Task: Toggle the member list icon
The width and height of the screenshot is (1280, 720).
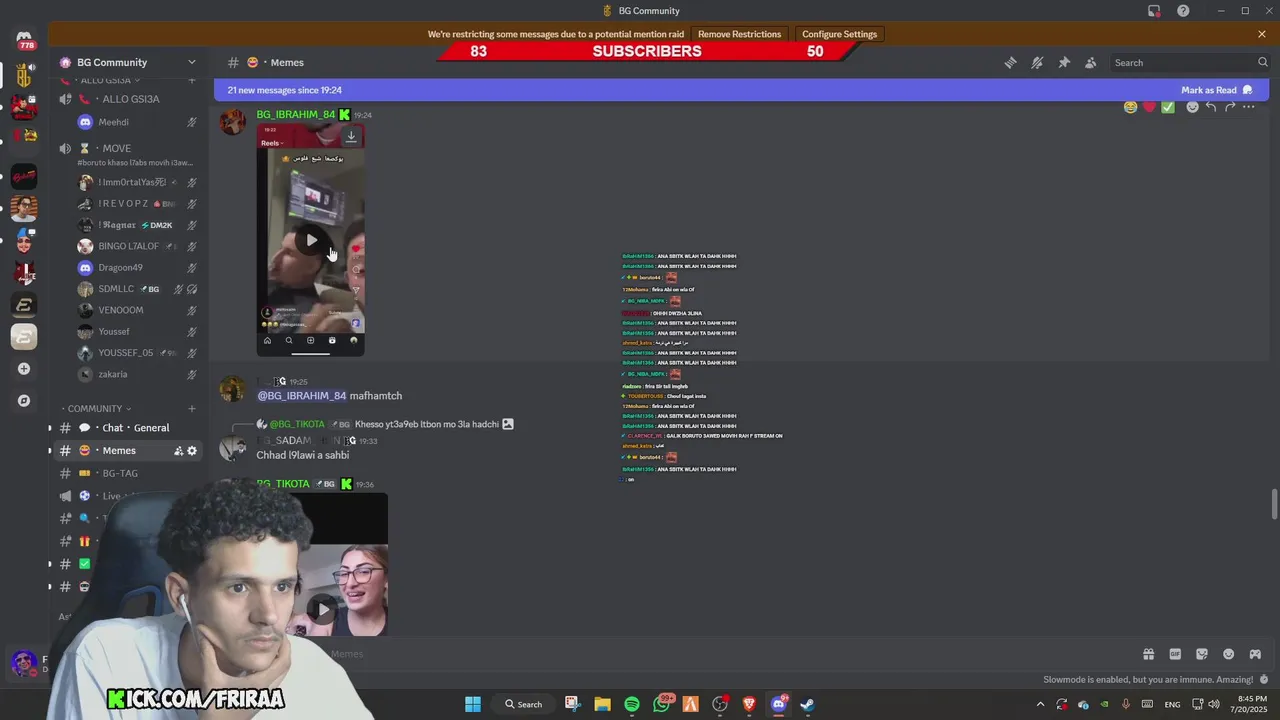Action: 1091,62
